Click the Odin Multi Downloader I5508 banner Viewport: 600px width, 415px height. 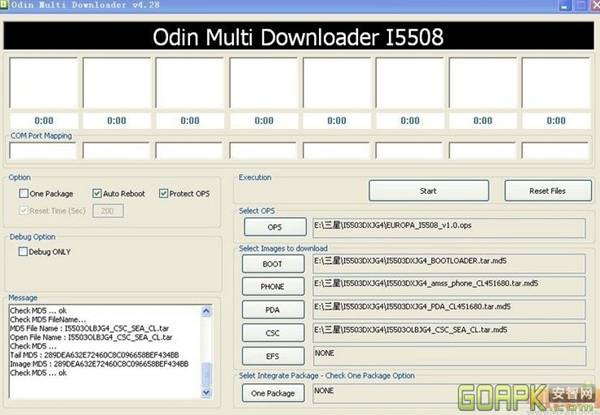[x=298, y=36]
